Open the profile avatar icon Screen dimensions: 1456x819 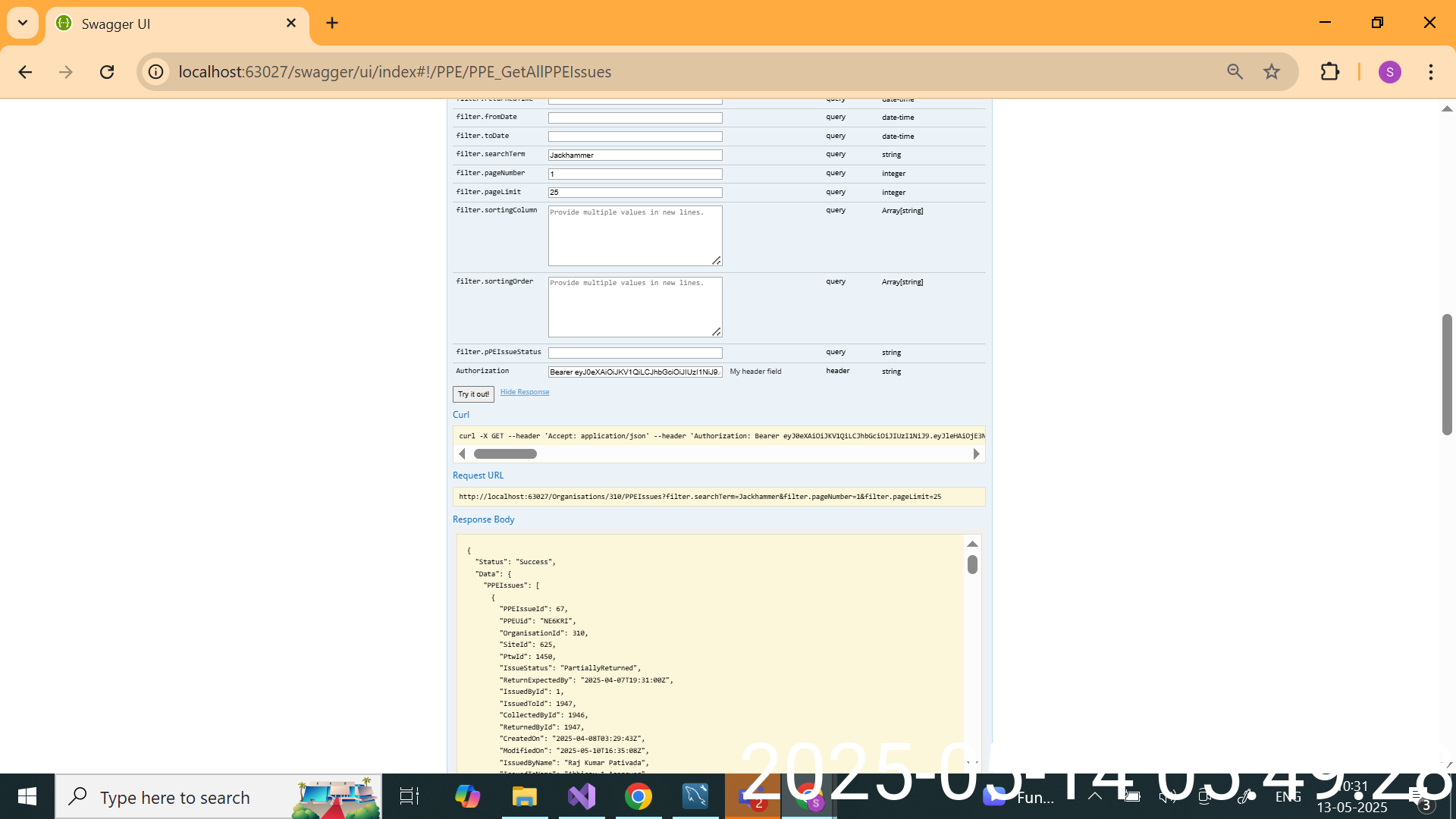coord(1390,72)
